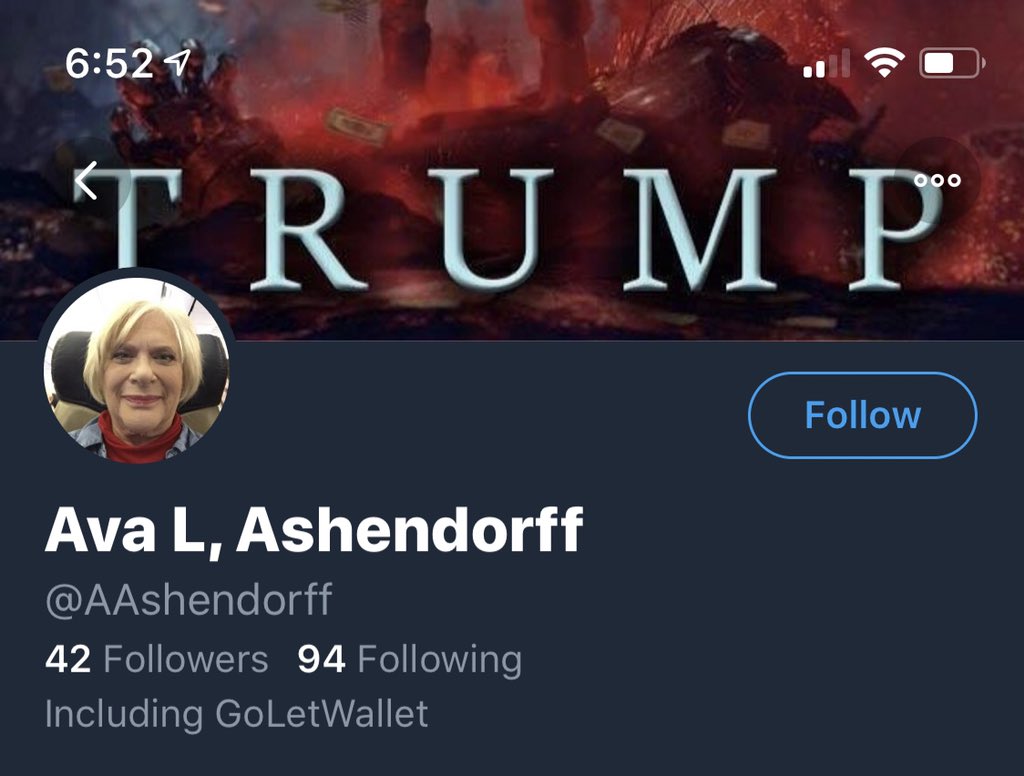Tap the cellular signal bars icon
Viewport: 1024px width, 776px height.
pyautogui.click(x=826, y=64)
